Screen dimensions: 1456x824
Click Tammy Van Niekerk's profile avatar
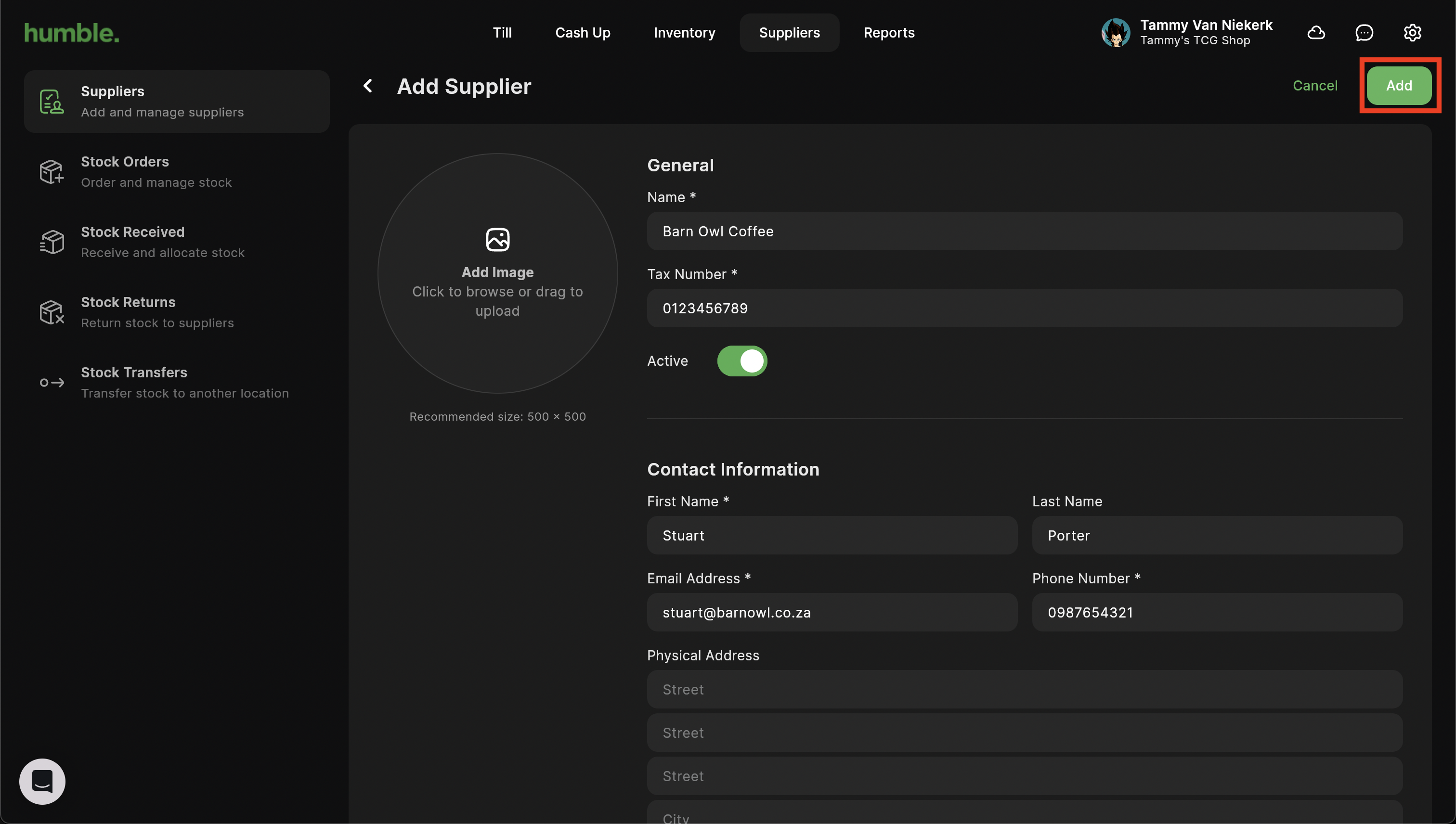point(1115,33)
